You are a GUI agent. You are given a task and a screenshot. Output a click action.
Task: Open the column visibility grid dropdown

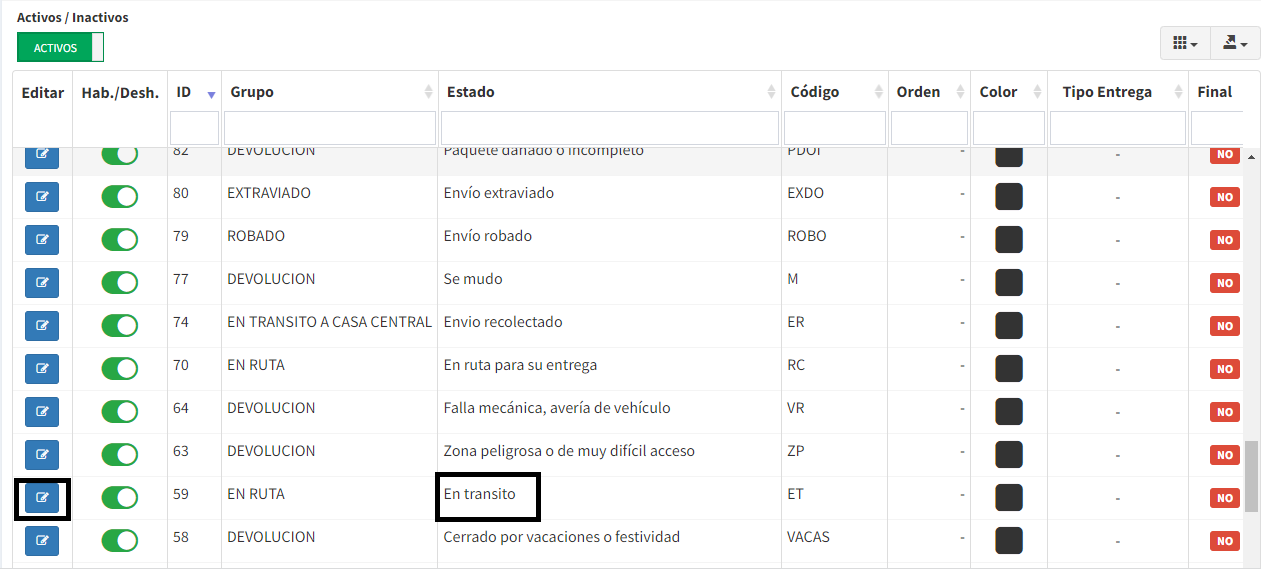point(1184,43)
